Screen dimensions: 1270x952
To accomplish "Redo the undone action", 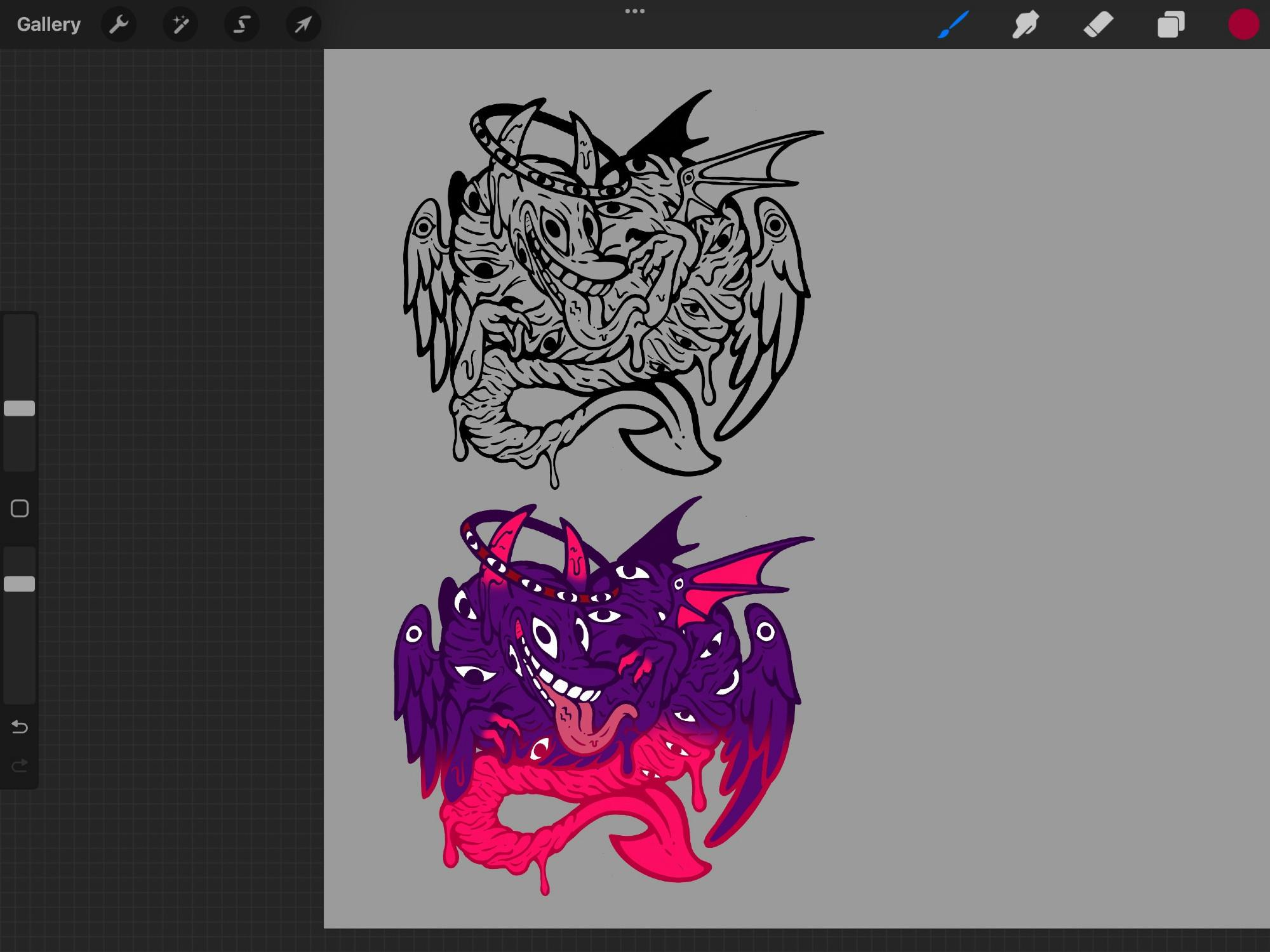I will 20,765.
